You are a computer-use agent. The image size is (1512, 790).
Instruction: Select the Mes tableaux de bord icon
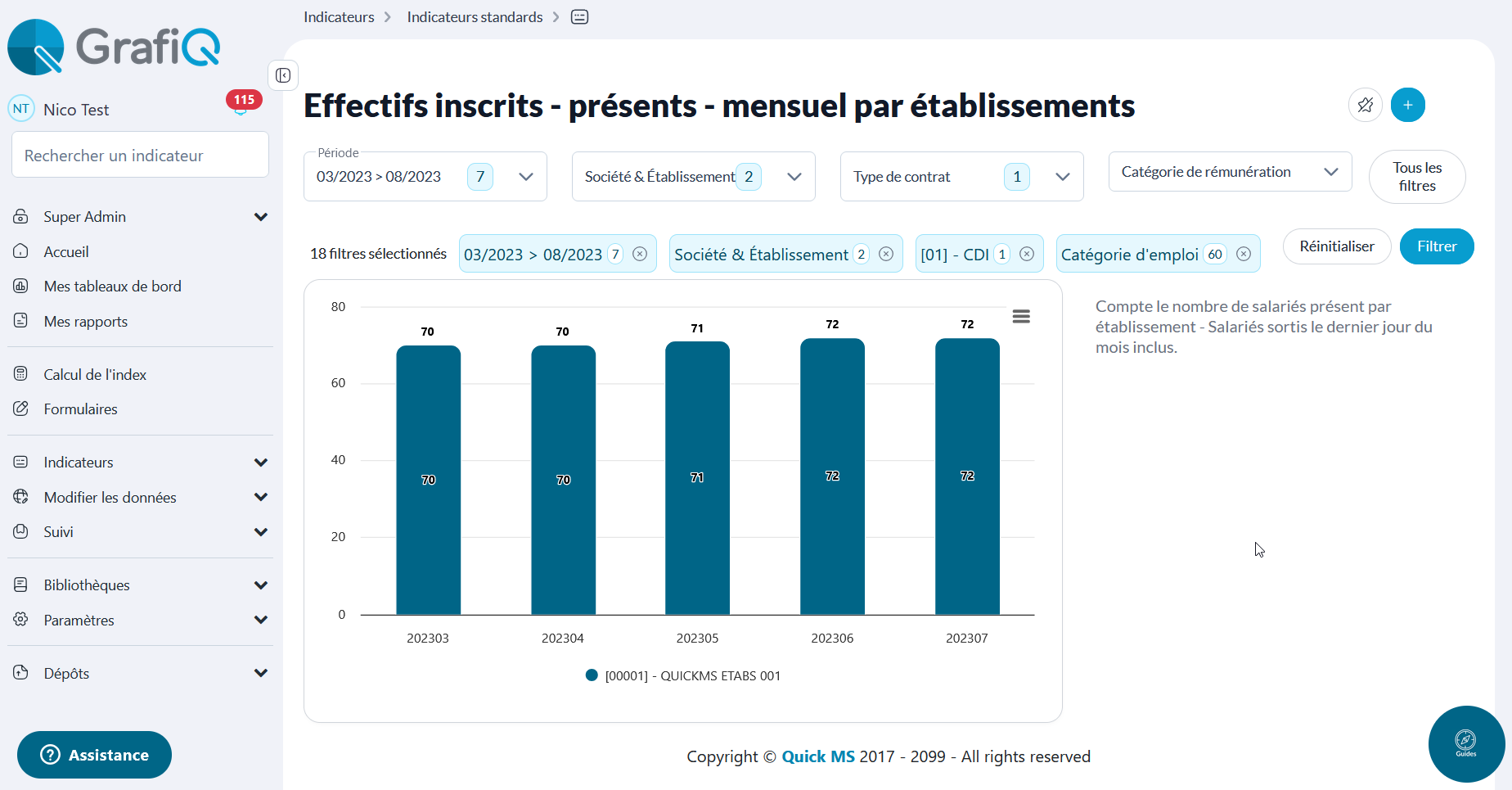[x=21, y=286]
